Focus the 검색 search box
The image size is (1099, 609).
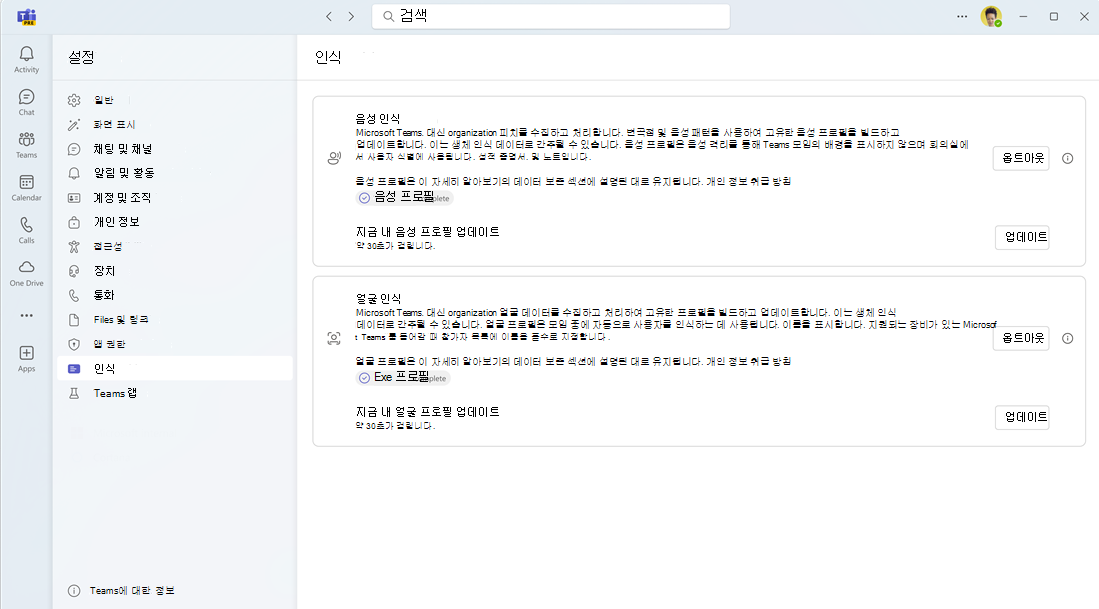(x=551, y=16)
